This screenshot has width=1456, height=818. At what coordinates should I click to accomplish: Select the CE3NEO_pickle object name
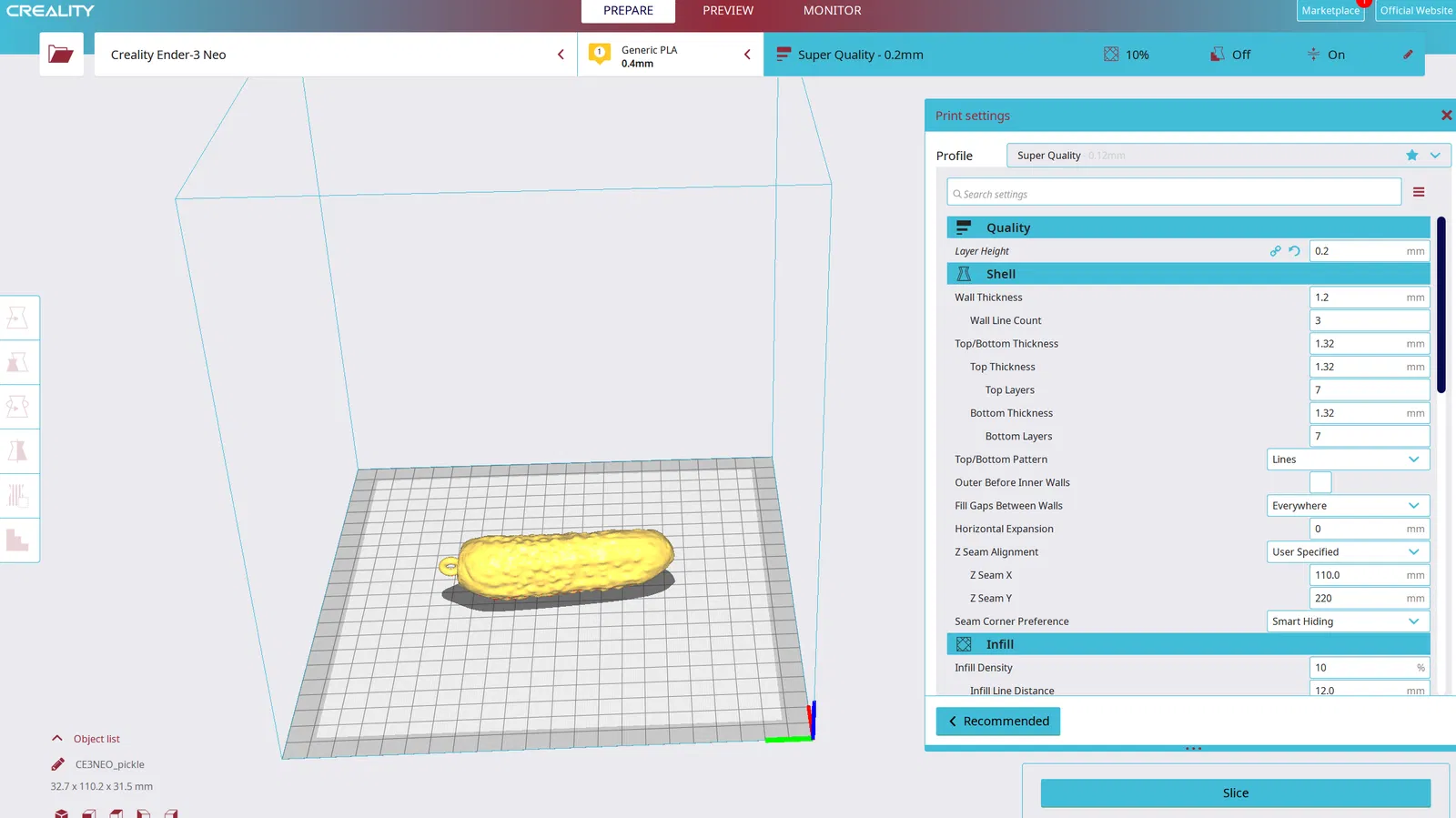110,764
